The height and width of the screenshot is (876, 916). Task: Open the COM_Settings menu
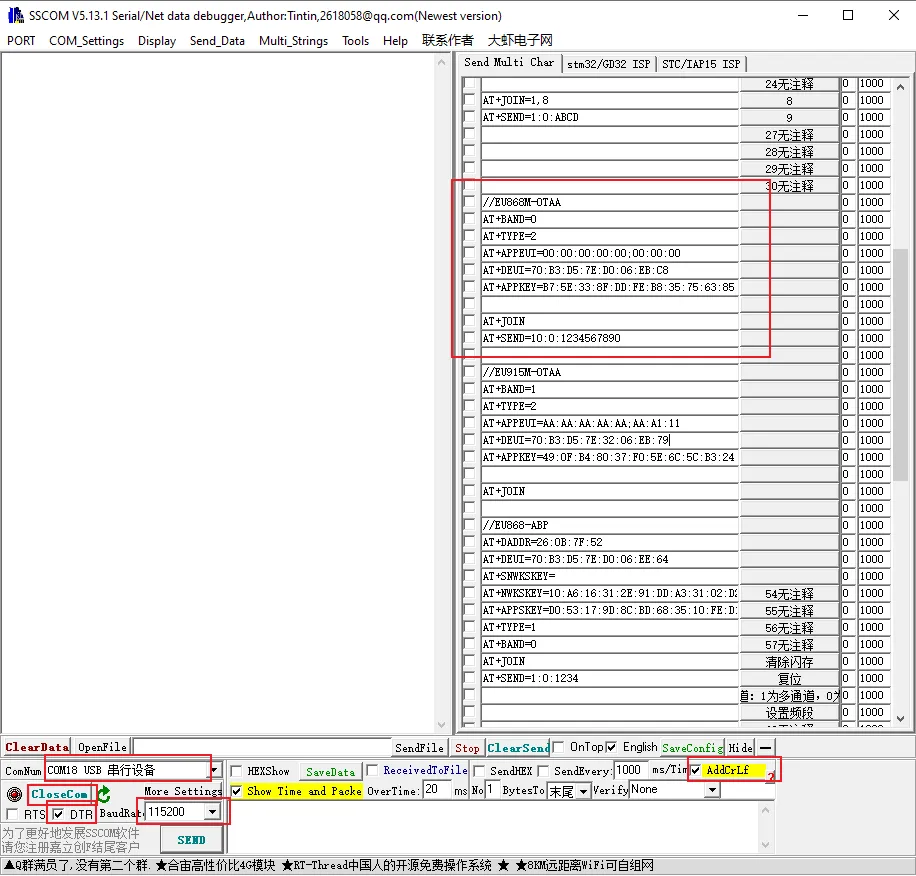(x=86, y=41)
